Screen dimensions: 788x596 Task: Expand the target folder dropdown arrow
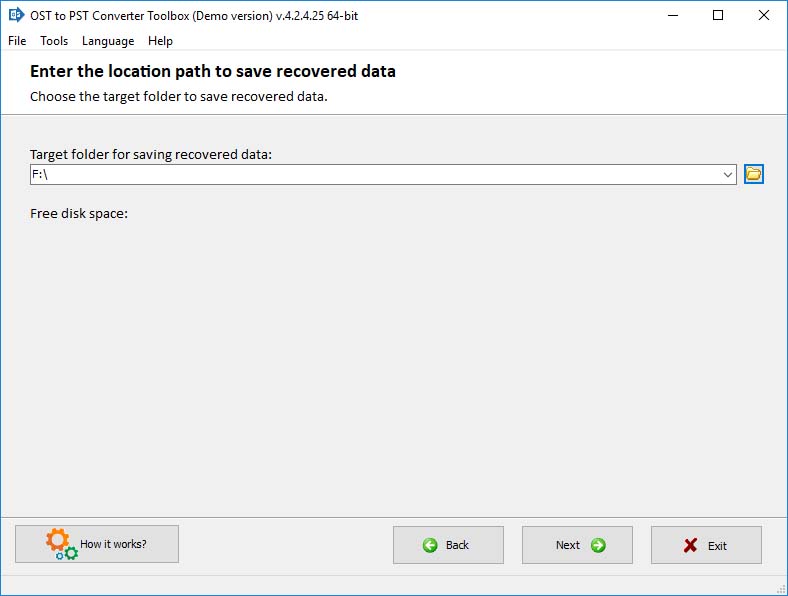pyautogui.click(x=727, y=174)
